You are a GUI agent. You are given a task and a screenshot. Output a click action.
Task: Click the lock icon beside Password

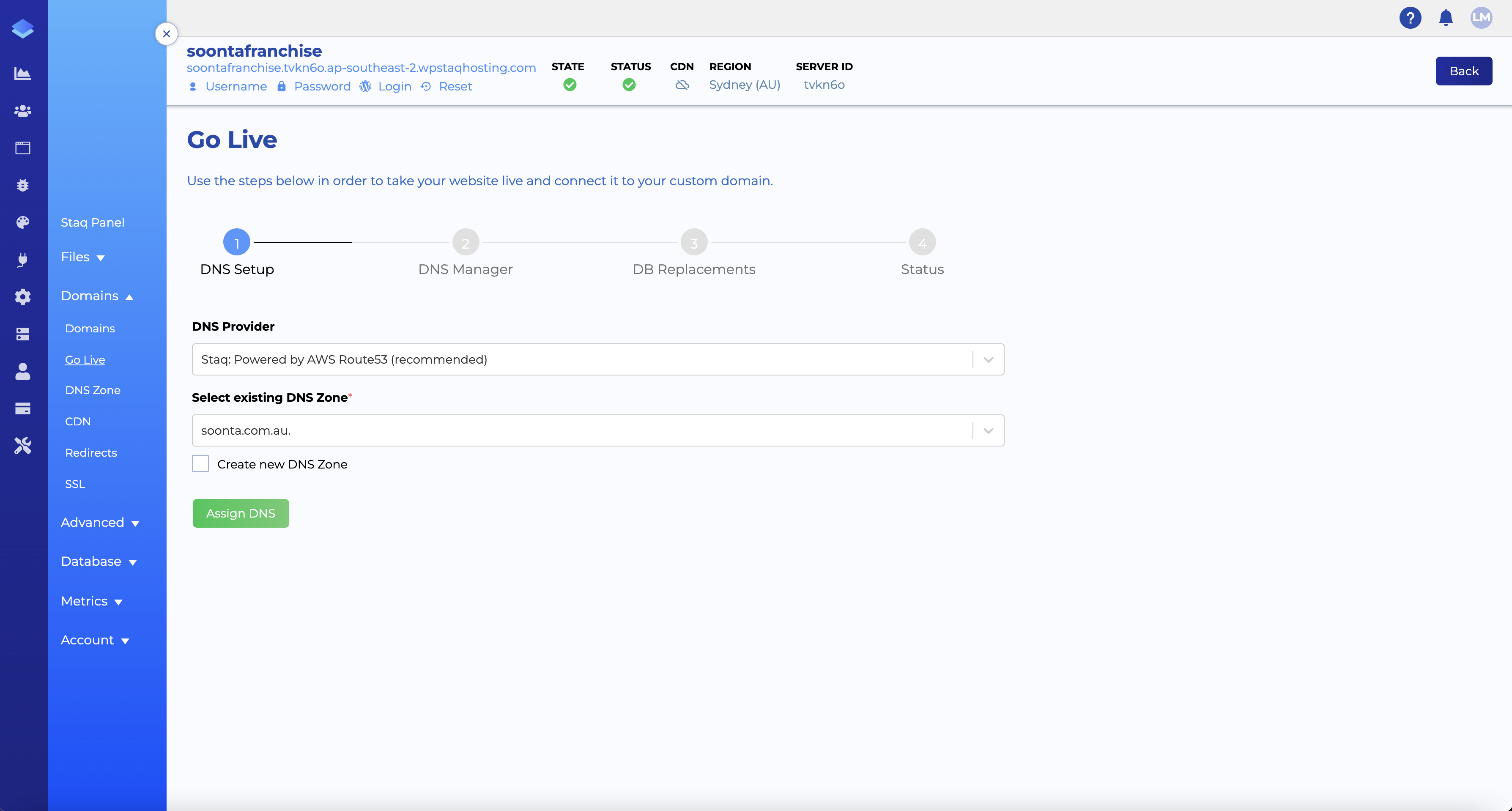[282, 86]
